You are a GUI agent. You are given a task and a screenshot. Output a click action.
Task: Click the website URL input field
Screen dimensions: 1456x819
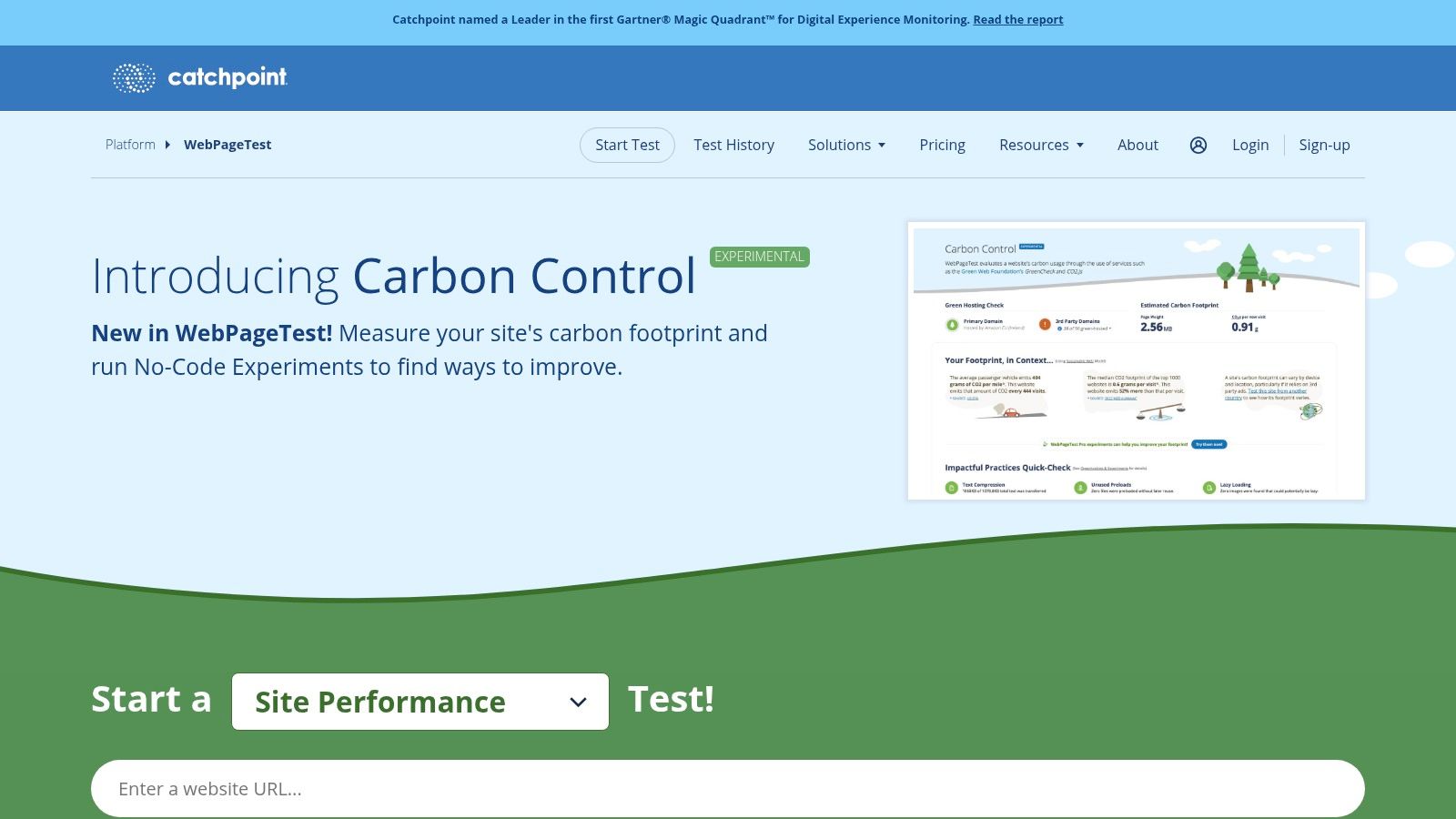point(728,788)
